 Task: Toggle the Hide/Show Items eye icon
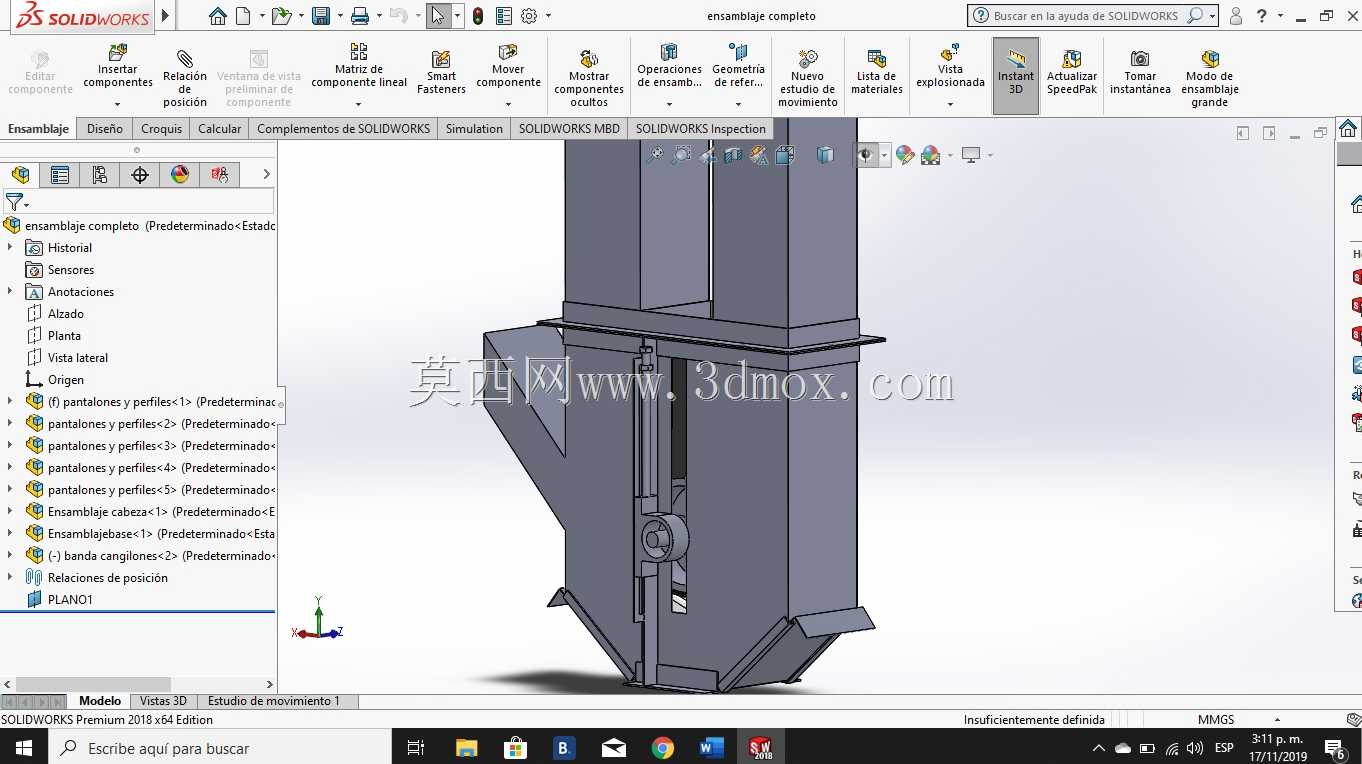866,155
